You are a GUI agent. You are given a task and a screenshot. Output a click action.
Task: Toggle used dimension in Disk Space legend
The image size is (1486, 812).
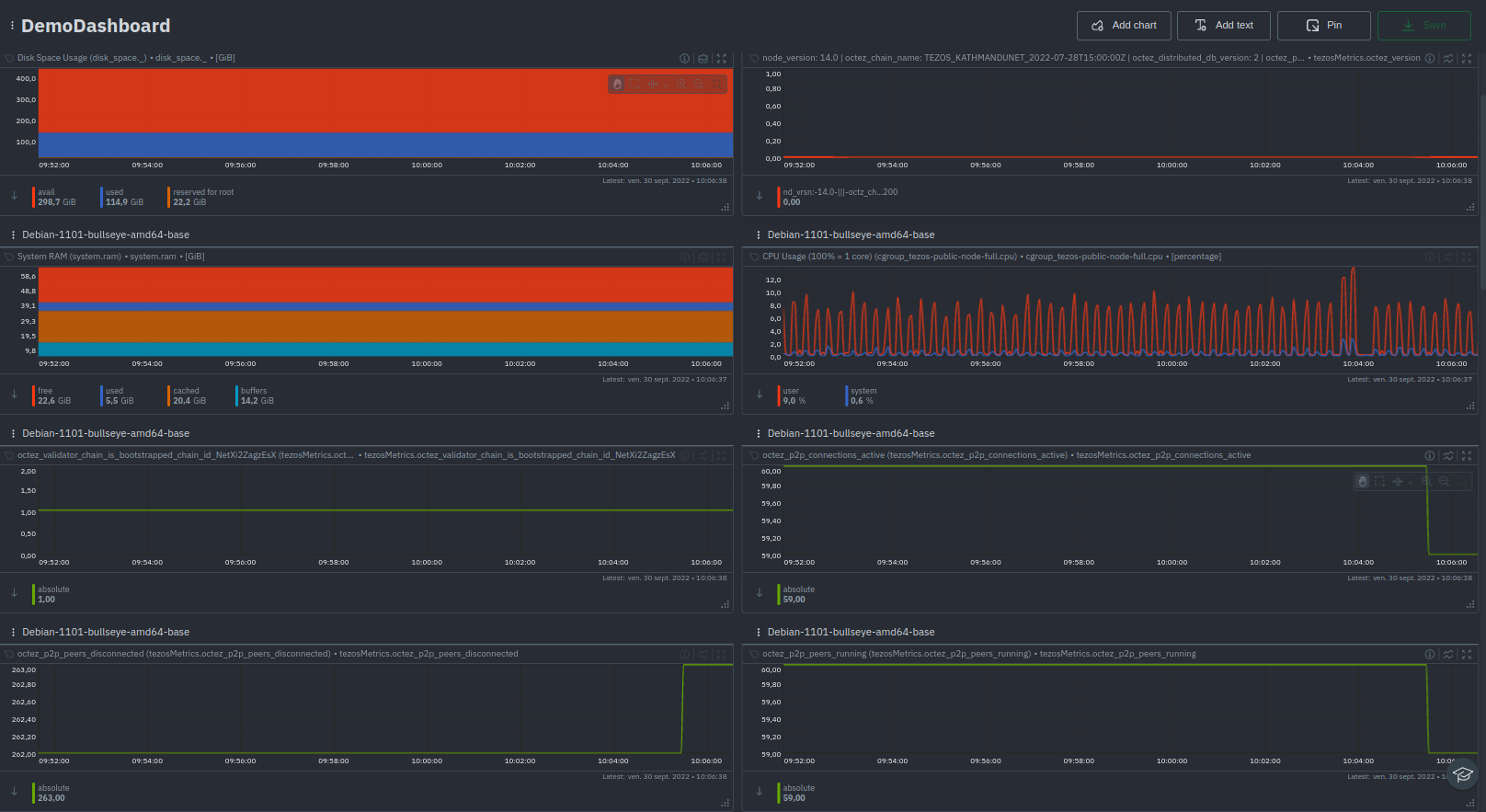point(123,197)
